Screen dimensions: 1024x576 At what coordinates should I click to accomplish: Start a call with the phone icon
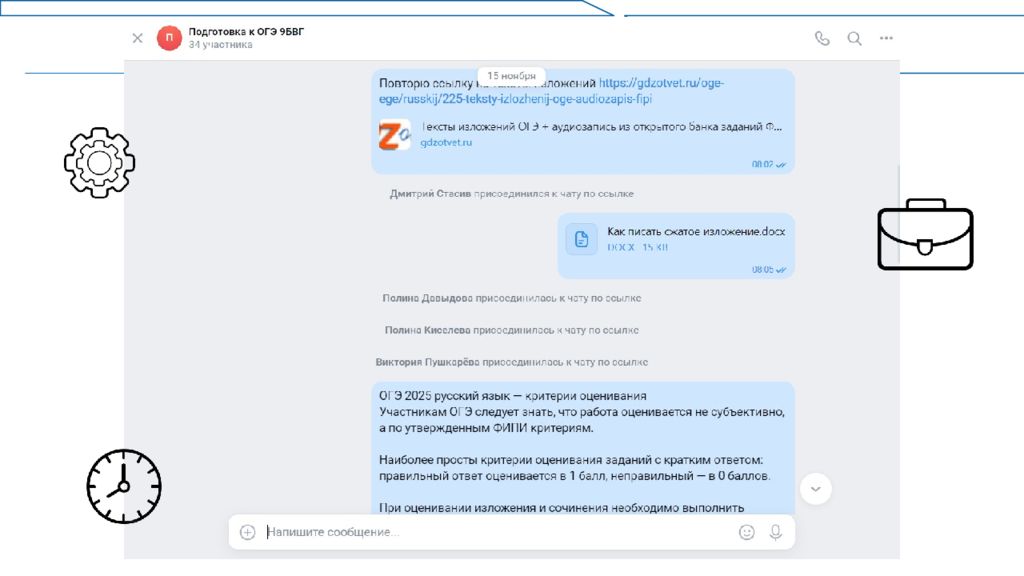[x=822, y=39]
